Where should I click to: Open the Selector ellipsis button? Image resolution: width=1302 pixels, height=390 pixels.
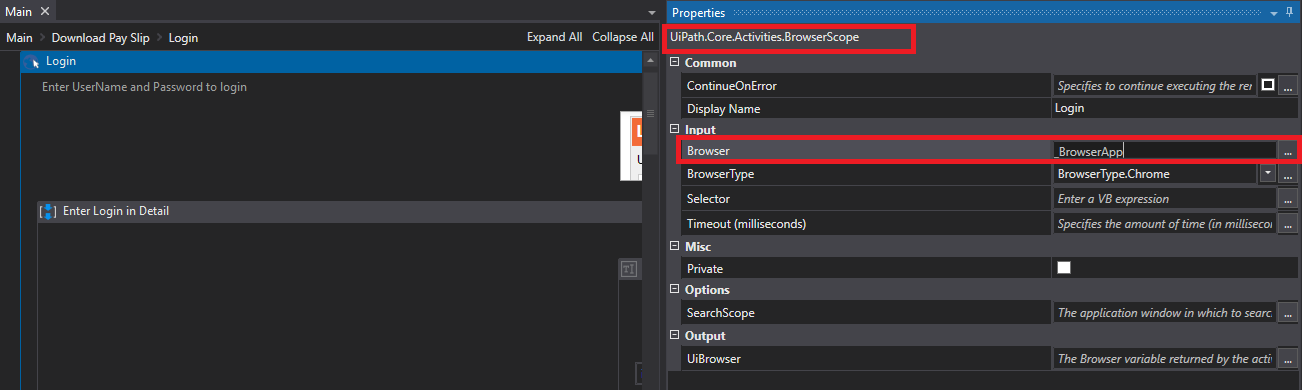point(1288,199)
